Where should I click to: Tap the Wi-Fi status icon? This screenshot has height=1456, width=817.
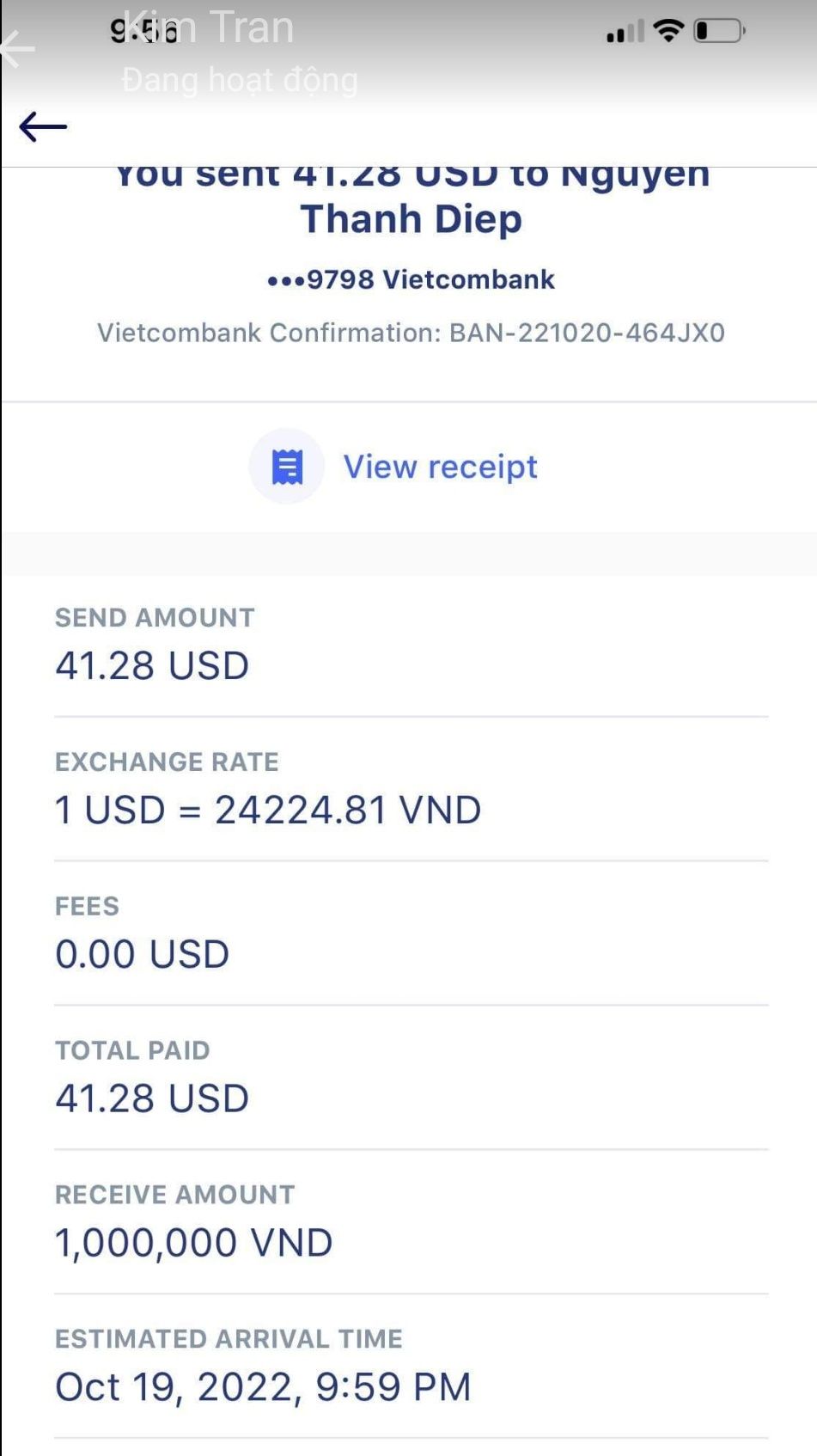click(668, 31)
